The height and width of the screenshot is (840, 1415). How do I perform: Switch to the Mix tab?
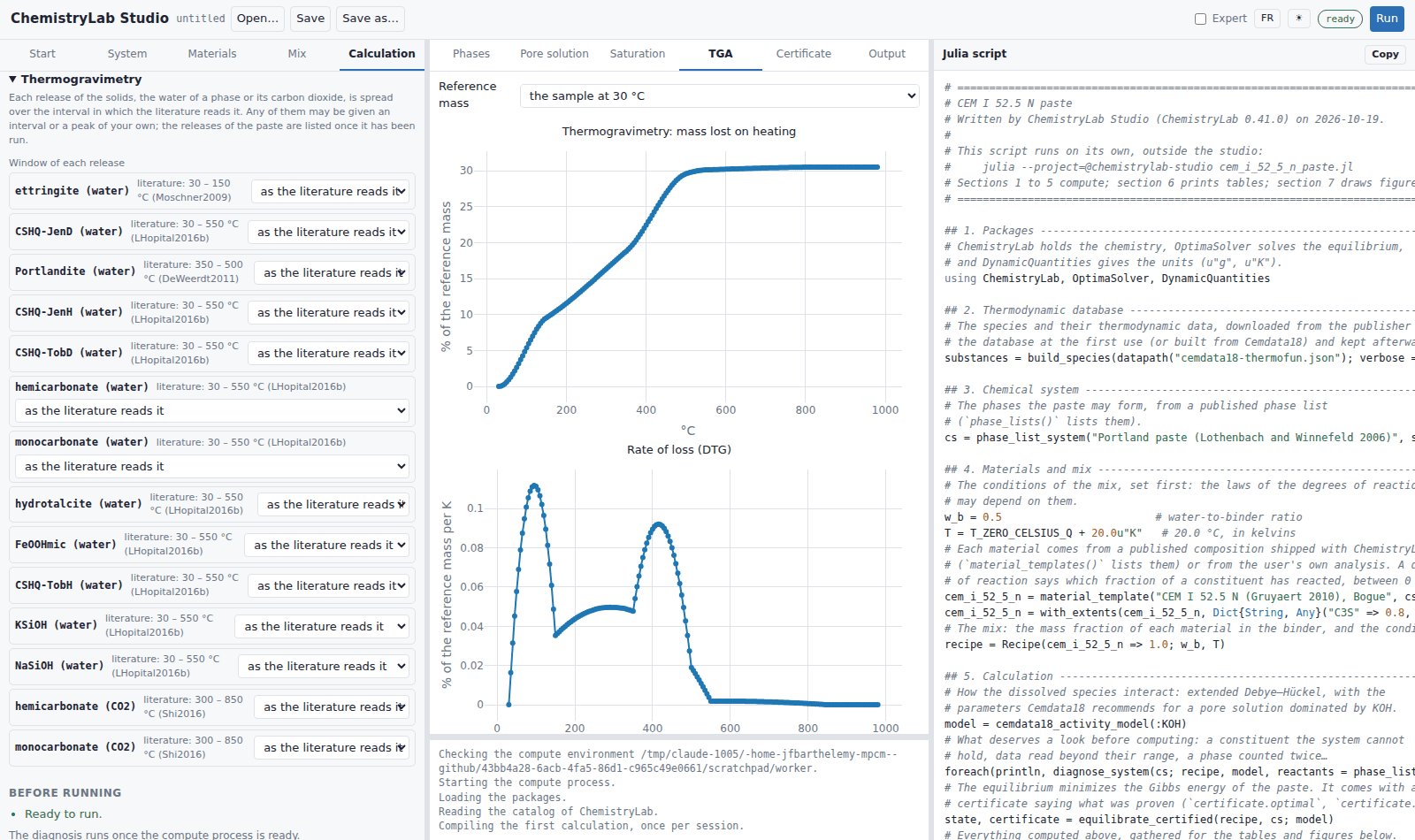pos(297,54)
